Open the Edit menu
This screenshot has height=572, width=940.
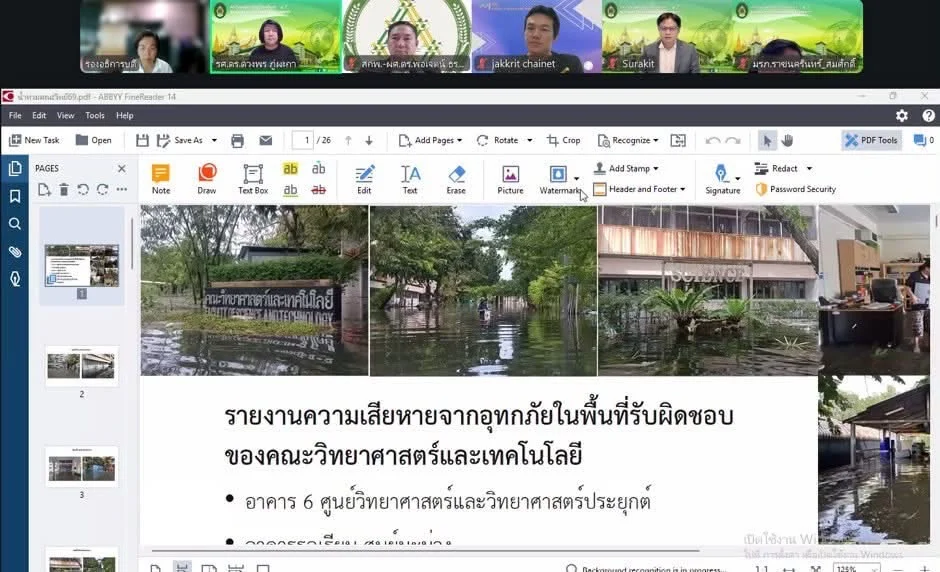(x=39, y=116)
